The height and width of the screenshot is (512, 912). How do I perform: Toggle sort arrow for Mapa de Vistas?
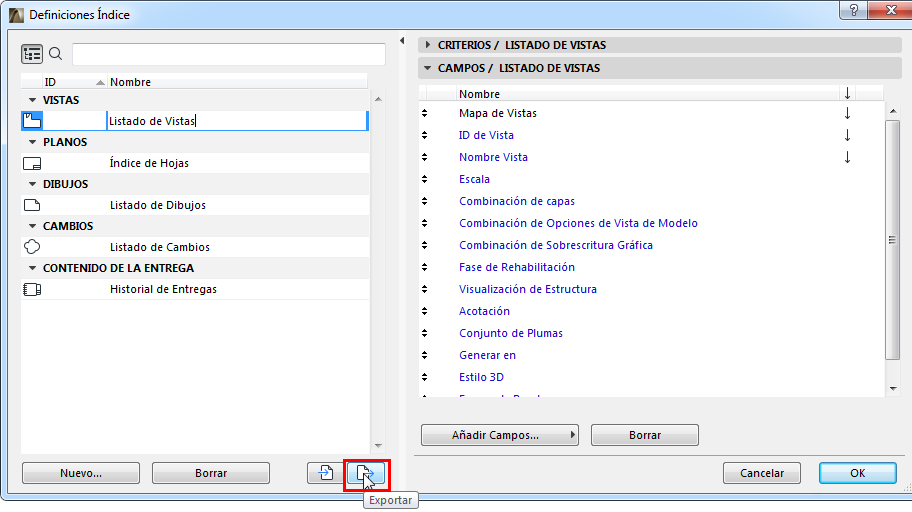[847, 113]
